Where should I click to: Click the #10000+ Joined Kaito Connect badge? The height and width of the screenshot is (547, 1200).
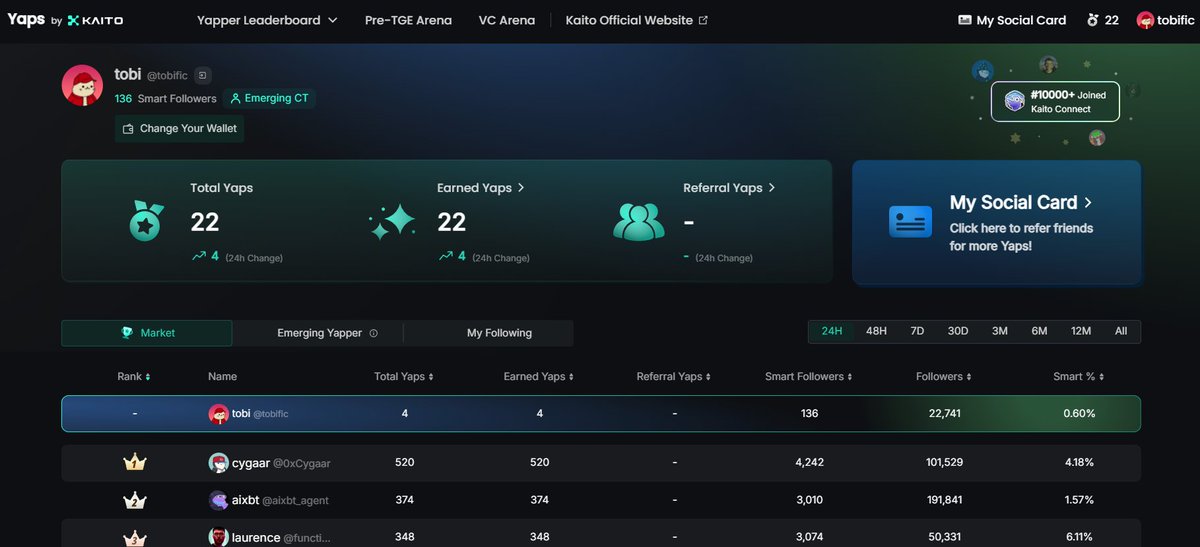pos(1055,102)
